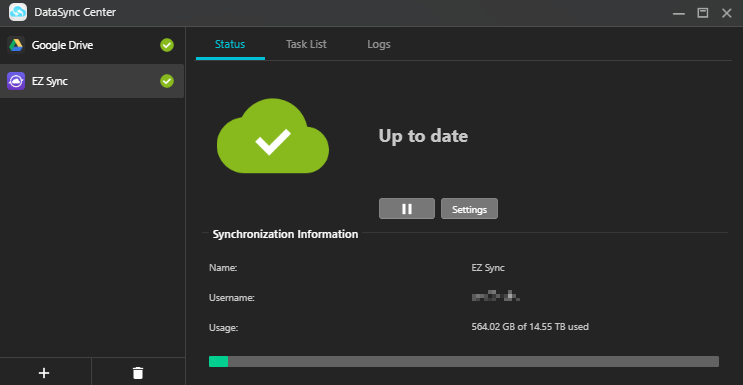Click the EZ Sync purple cloud icon
Image resolution: width=743 pixels, height=385 pixels.
16,81
